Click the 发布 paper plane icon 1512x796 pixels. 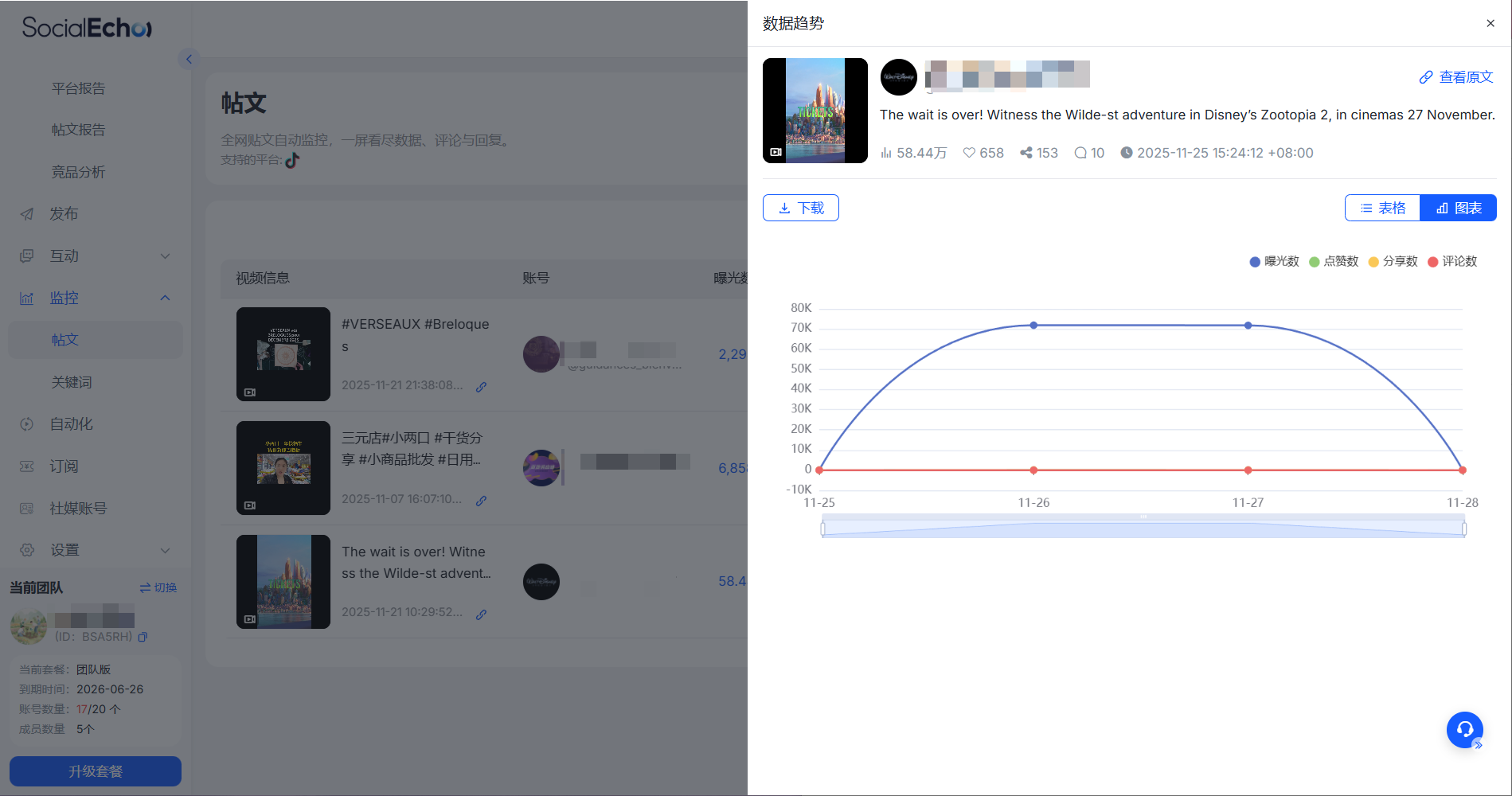(x=27, y=214)
